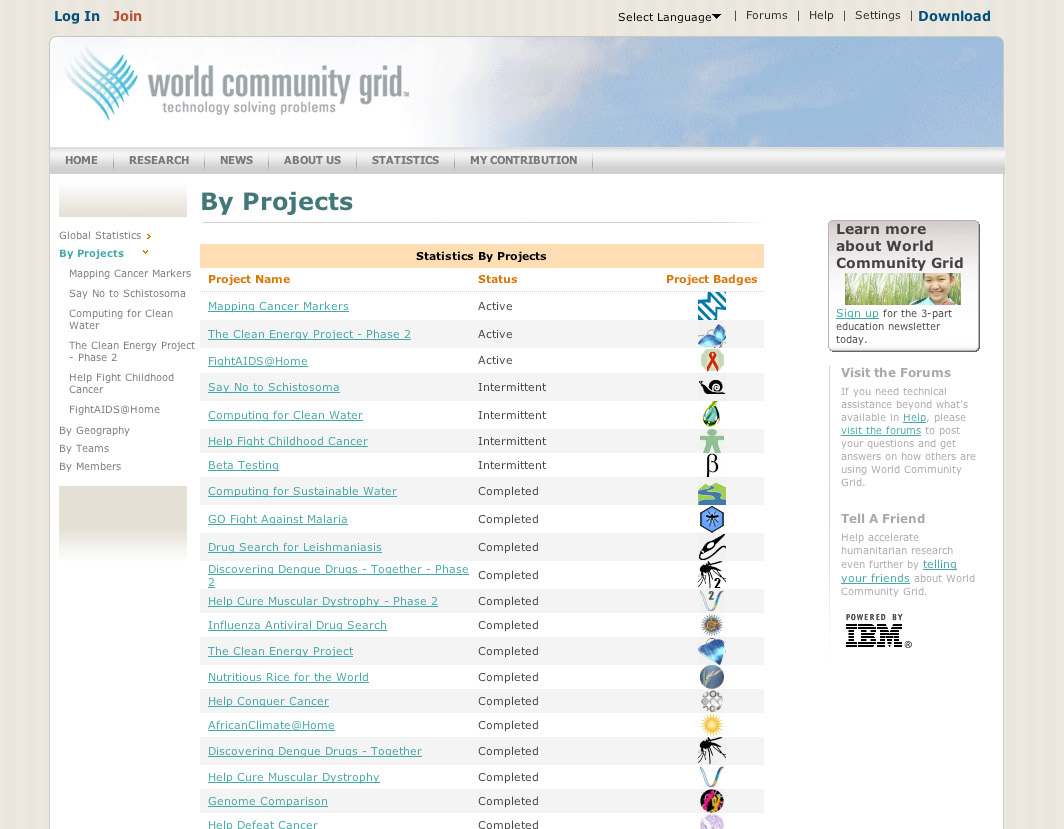Click the newsletter child photo thumbnail
1064x829 pixels.
pos(902,289)
